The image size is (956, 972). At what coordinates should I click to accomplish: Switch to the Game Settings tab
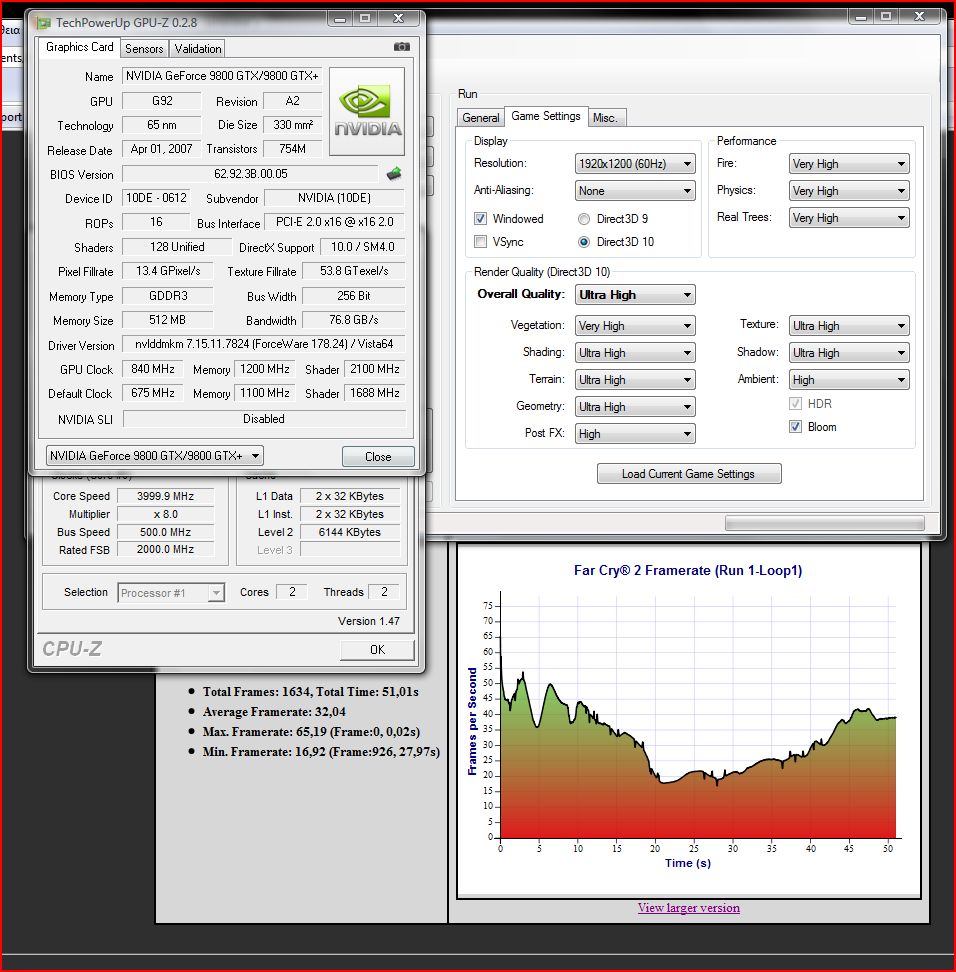(546, 116)
